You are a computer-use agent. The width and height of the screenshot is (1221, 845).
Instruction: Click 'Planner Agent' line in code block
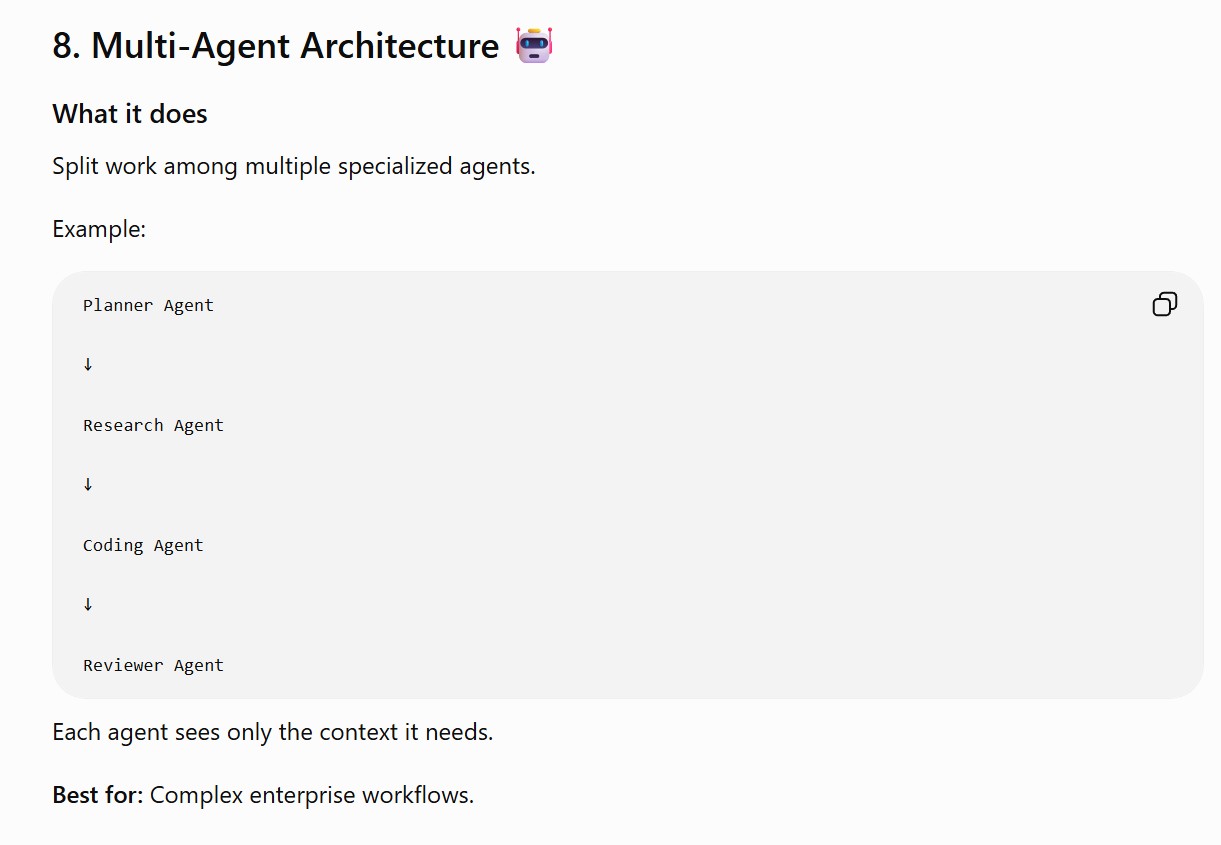pyautogui.click(x=148, y=305)
